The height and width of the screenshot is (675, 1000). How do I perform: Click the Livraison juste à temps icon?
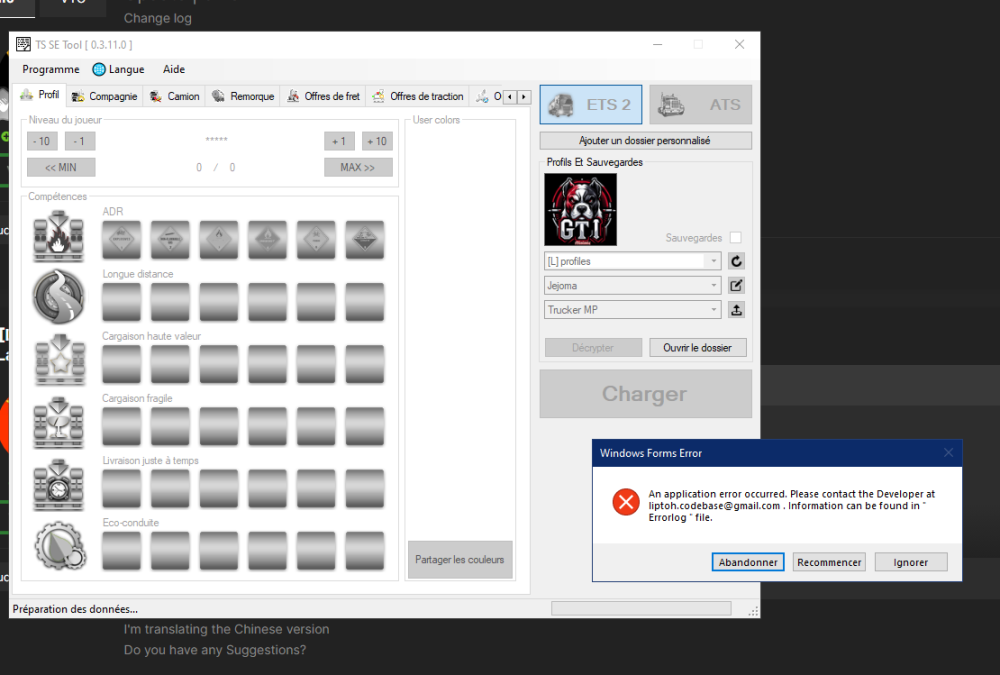coord(59,485)
